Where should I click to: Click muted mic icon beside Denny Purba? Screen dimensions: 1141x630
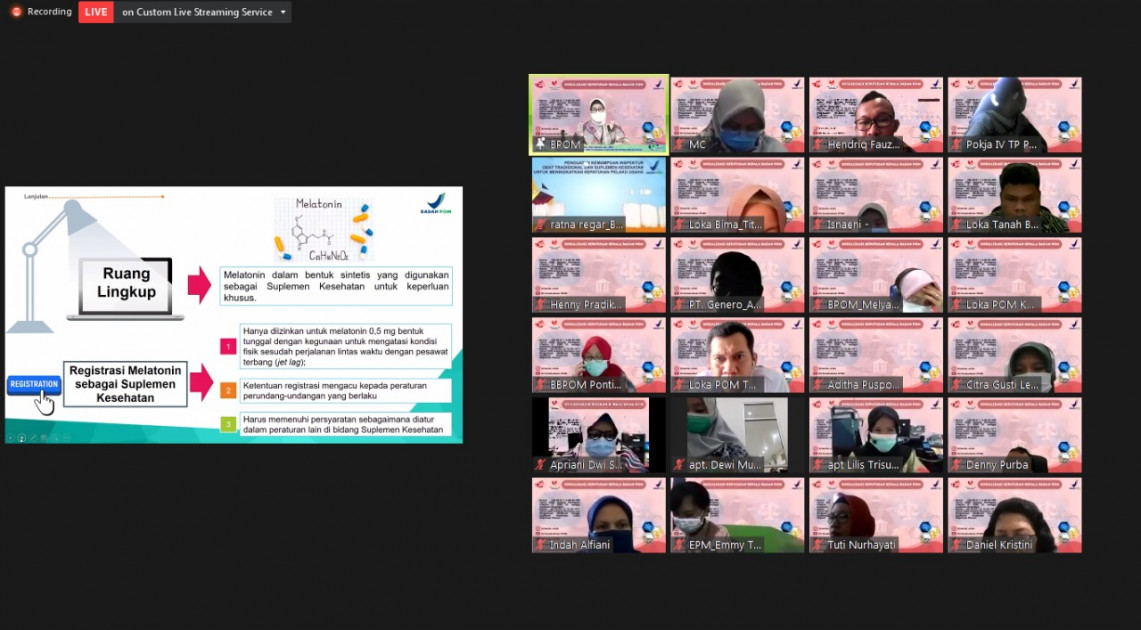click(957, 465)
